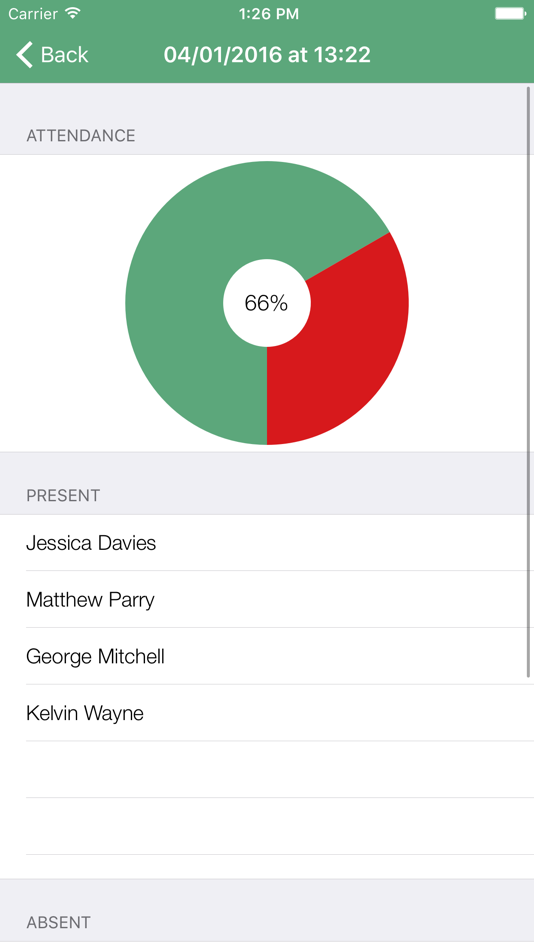Select Kelvin Wayne row
534x950 pixels.
click(x=267, y=713)
